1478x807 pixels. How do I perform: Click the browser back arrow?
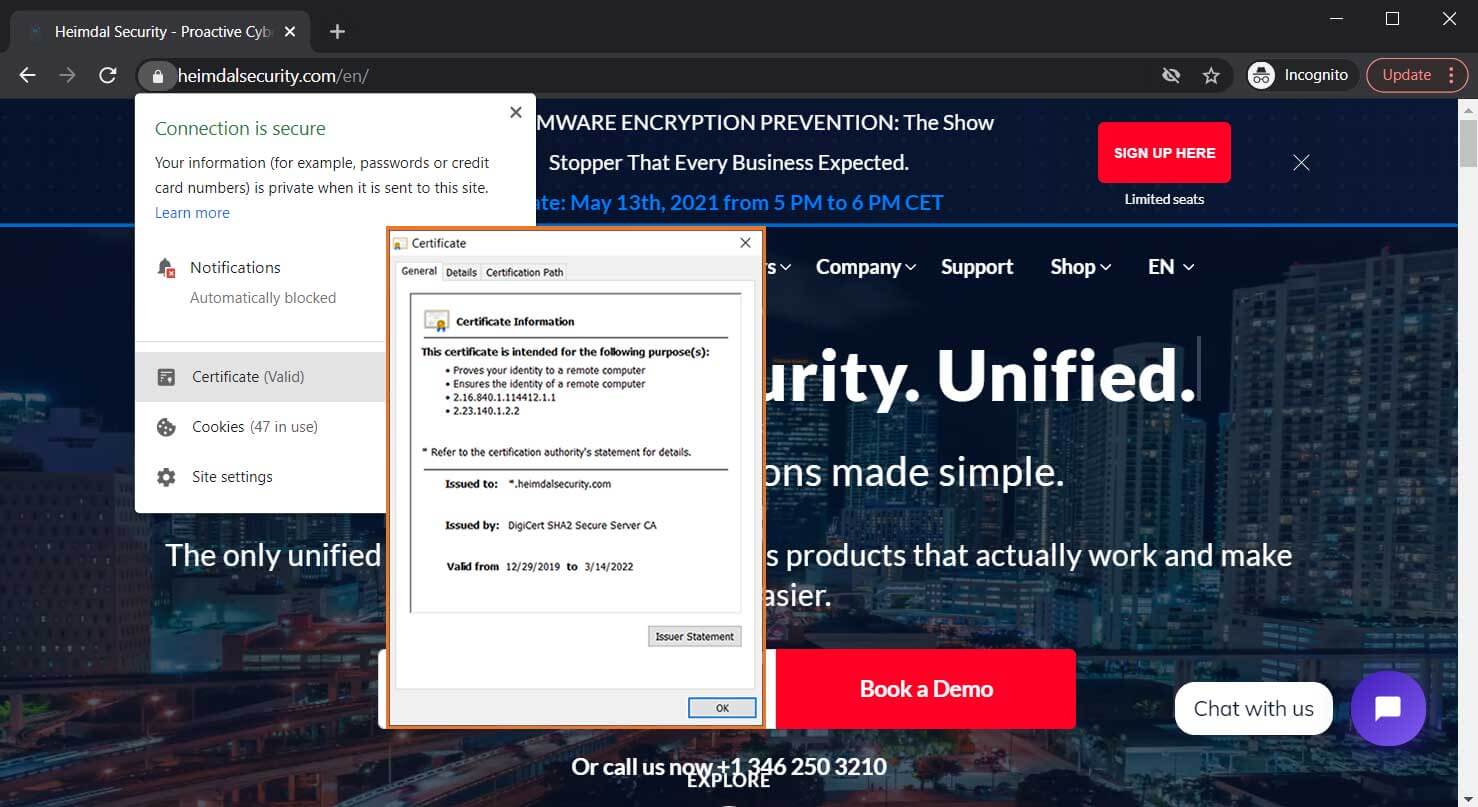27,75
